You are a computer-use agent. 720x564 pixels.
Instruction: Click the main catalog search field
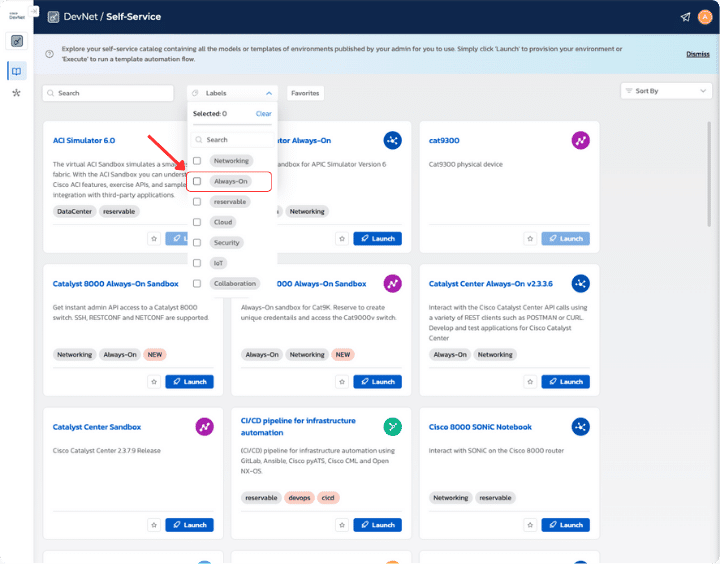click(108, 93)
